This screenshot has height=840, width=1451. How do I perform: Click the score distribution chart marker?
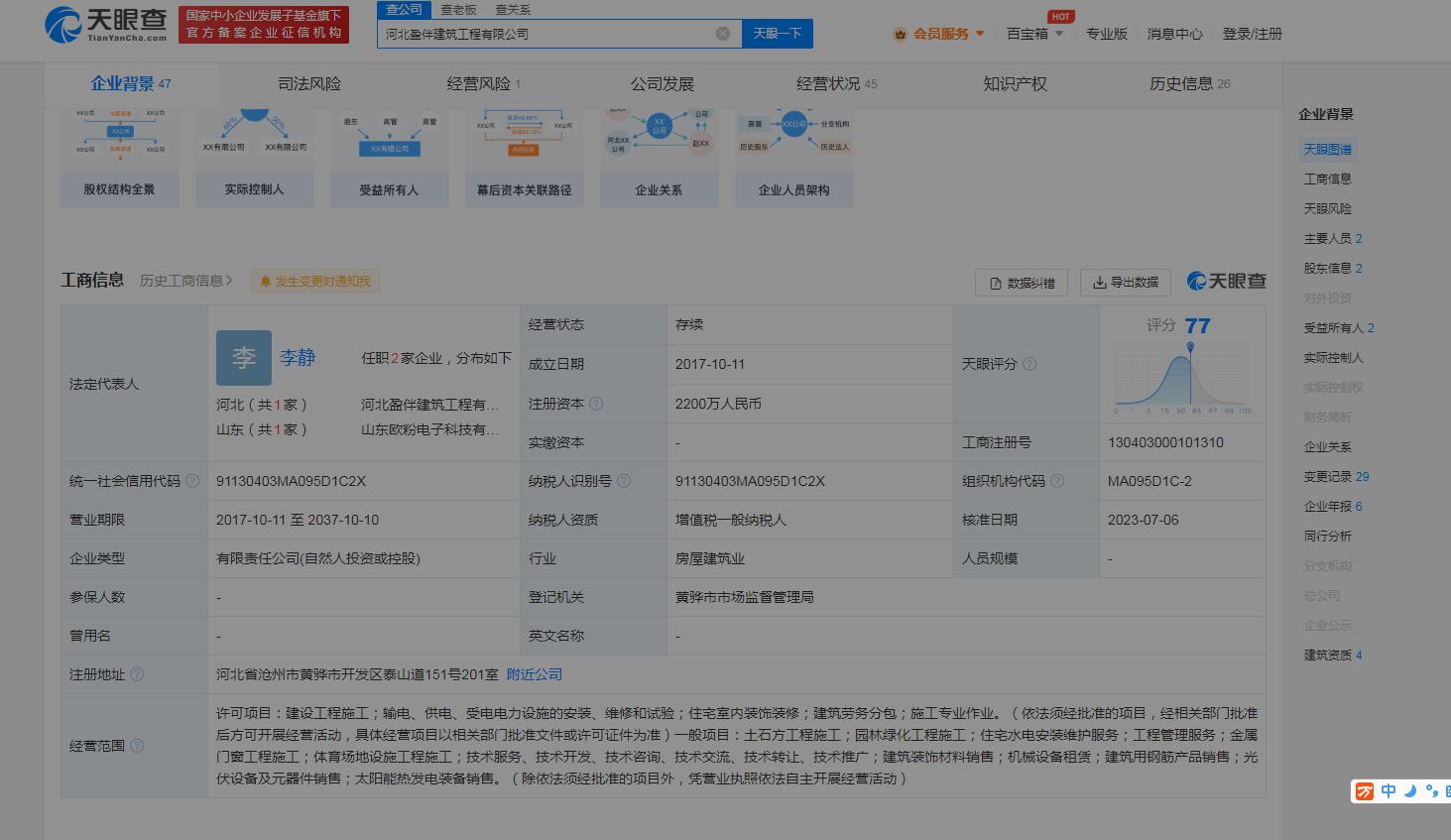click(x=1190, y=348)
